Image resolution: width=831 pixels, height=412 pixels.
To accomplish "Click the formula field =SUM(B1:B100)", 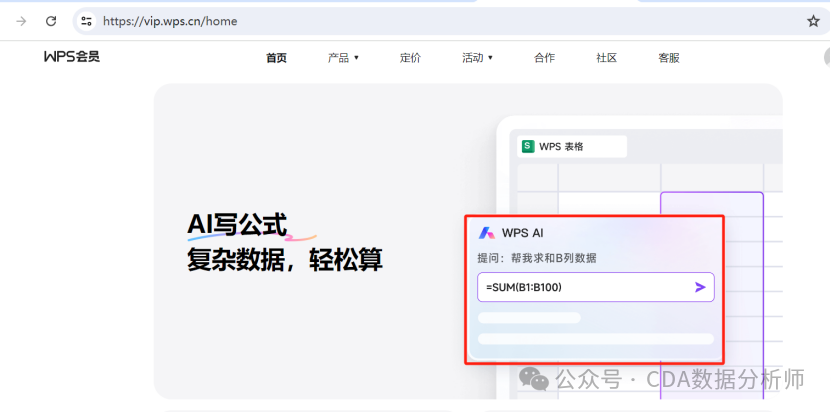I will pos(596,287).
